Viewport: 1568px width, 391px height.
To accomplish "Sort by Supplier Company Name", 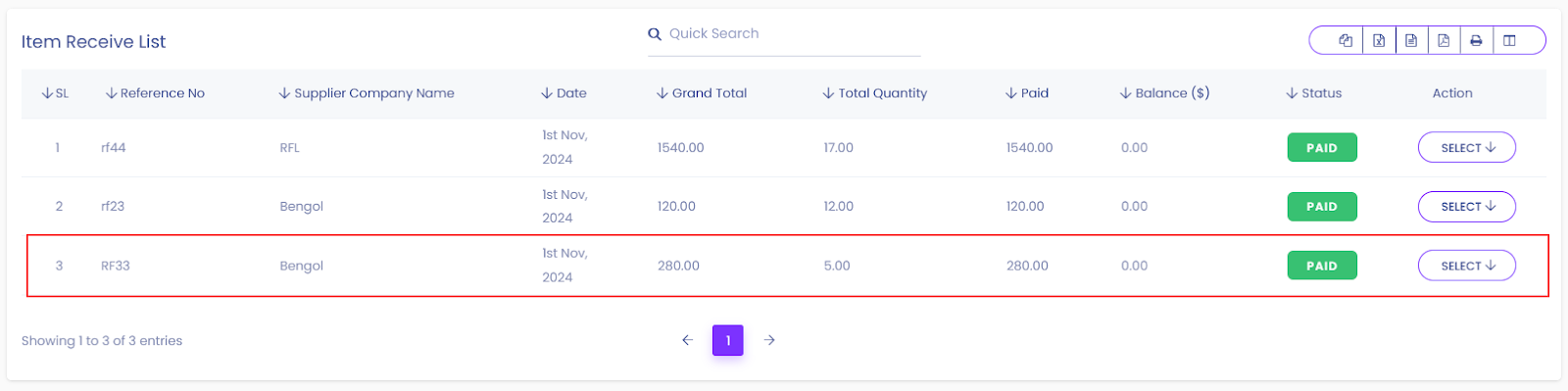I will pyautogui.click(x=367, y=93).
